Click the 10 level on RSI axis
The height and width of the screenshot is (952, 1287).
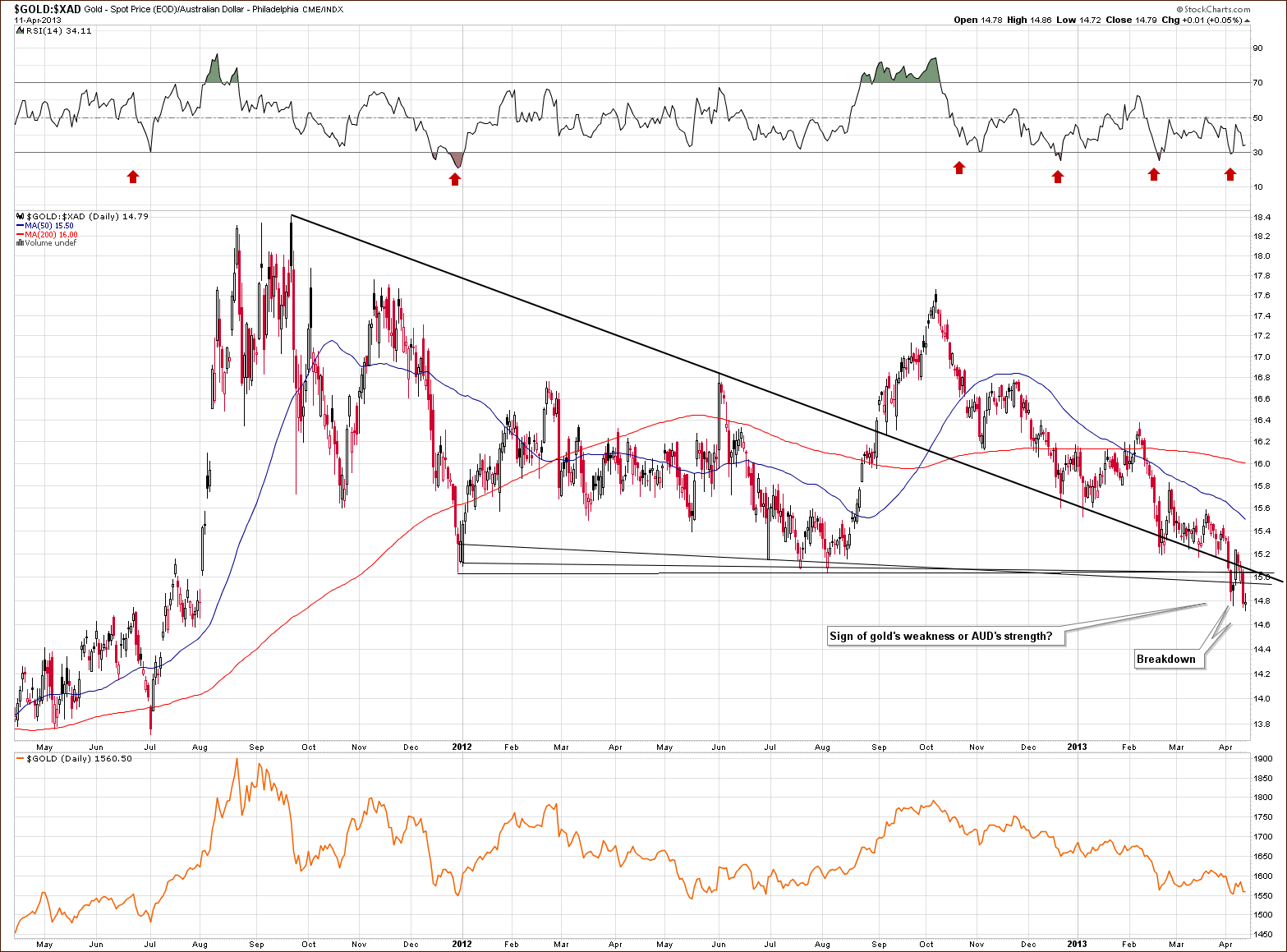tap(1257, 187)
